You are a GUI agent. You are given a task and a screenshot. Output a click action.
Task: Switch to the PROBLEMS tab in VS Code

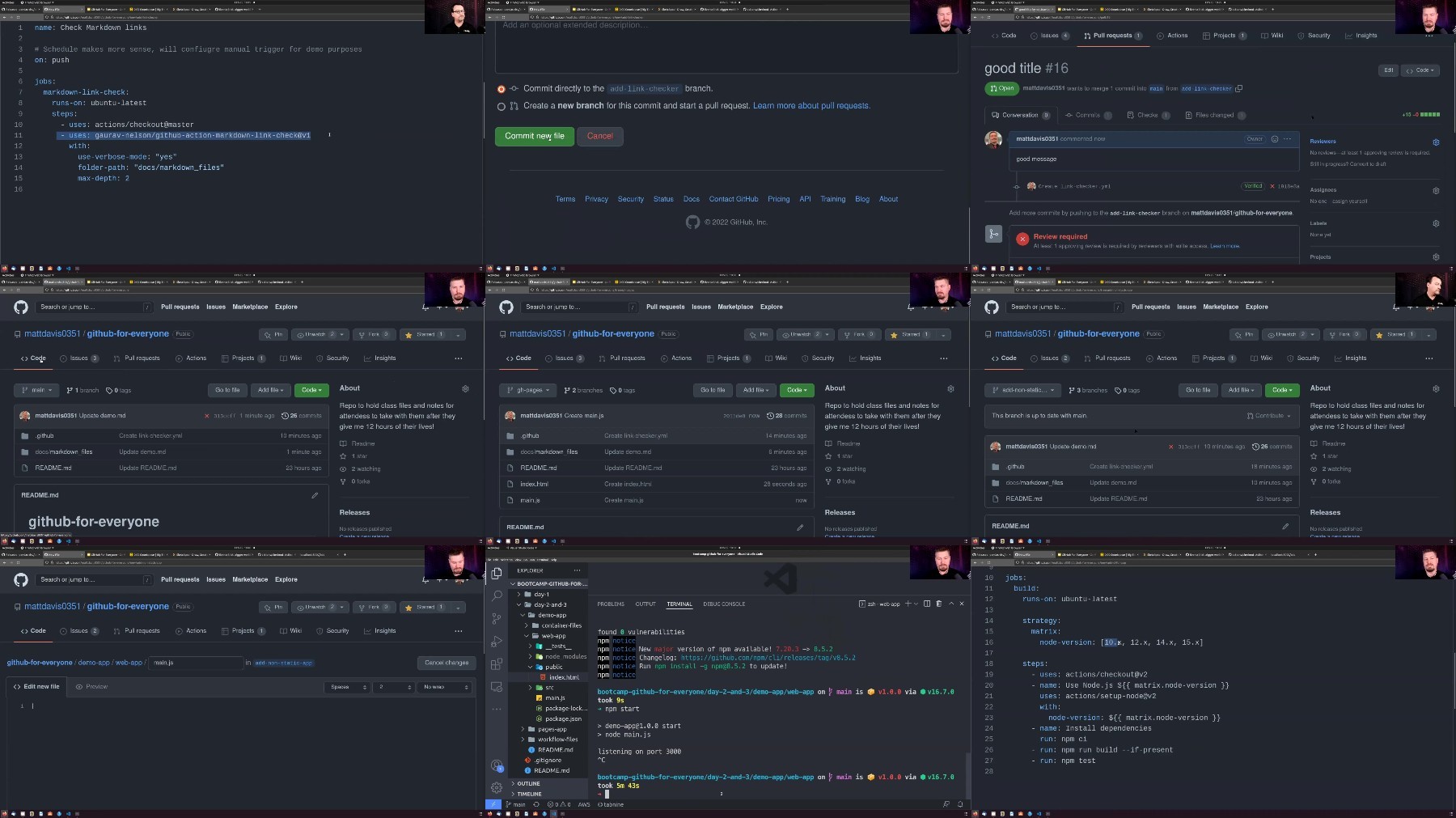(611, 604)
